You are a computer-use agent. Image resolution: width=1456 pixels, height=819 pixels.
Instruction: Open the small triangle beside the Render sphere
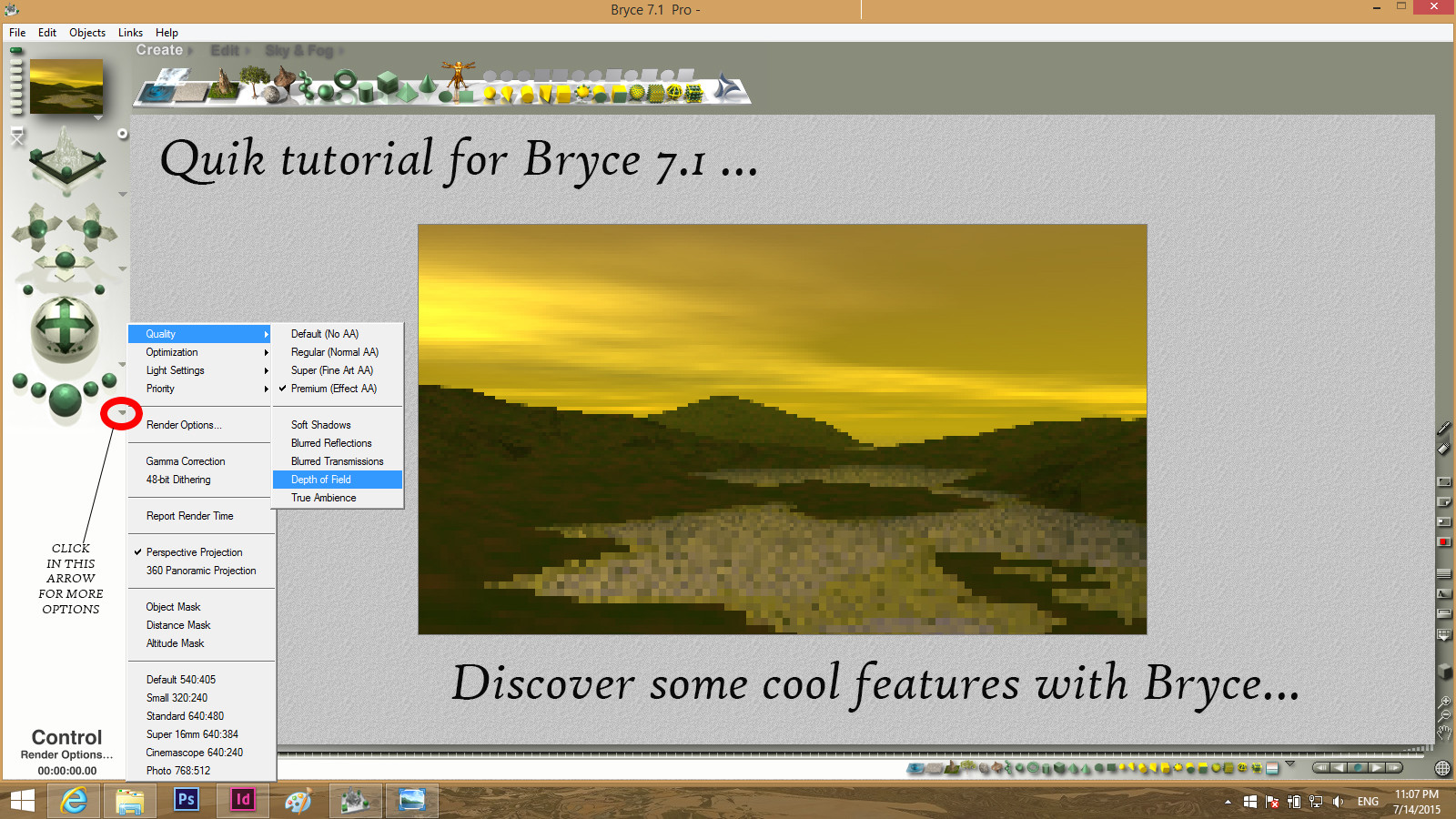pos(122,413)
